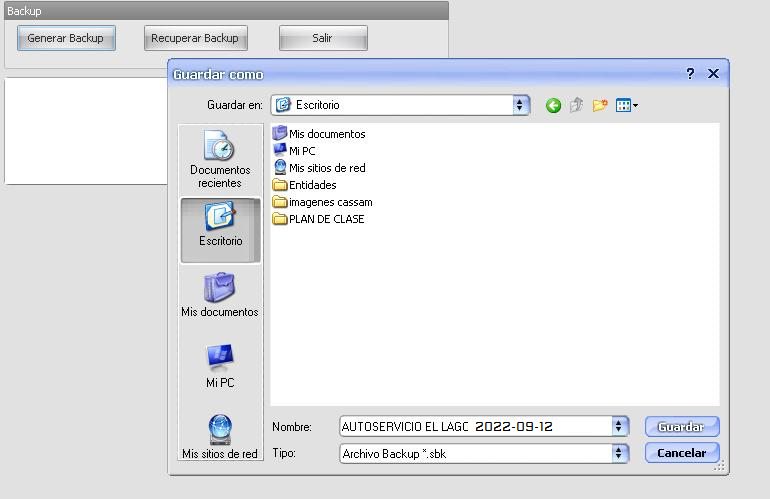This screenshot has width=770, height=499.
Task: Click the Guardar button
Action: (x=682, y=427)
